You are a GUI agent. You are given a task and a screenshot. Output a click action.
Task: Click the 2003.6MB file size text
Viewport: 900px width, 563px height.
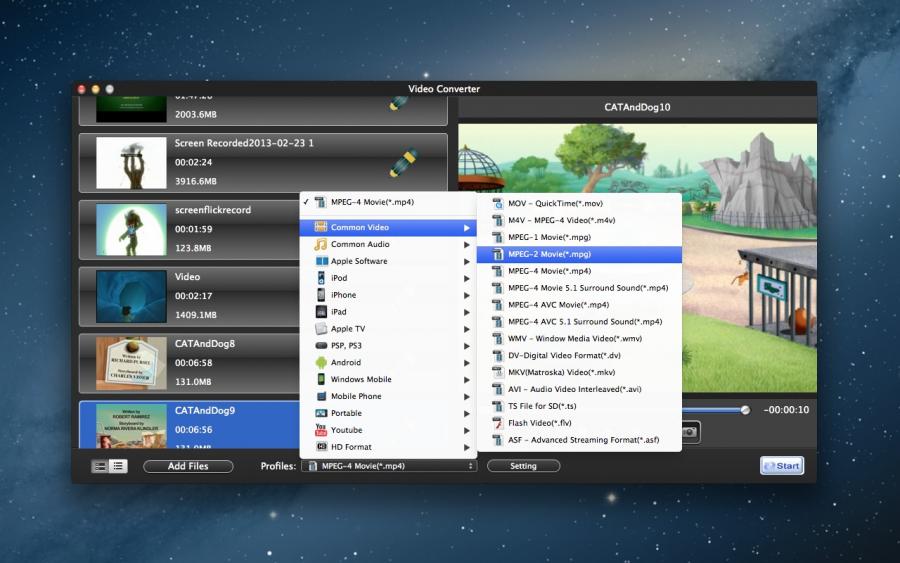pyautogui.click(x=196, y=115)
